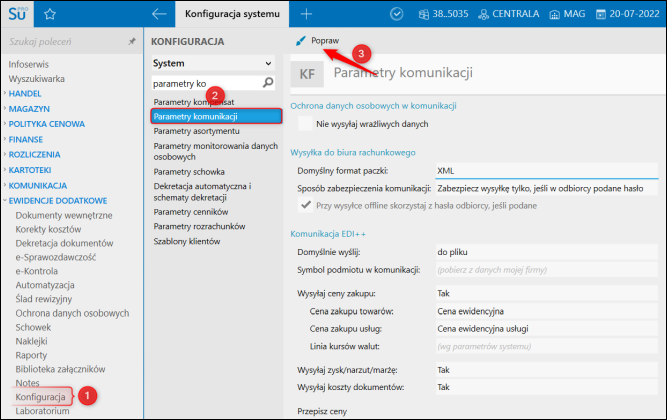Select Parametry cenników in list
The image size is (667, 420).
pos(191,211)
